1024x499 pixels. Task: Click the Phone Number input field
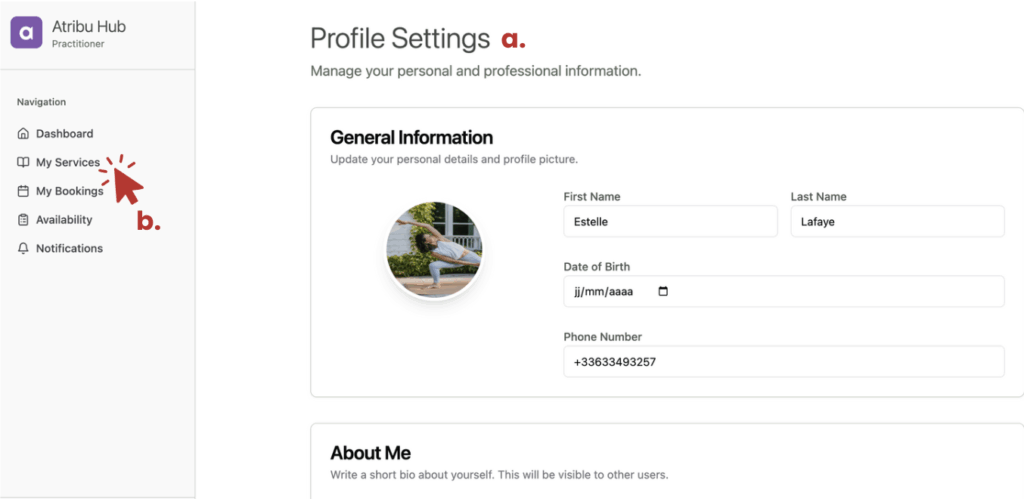pos(783,362)
